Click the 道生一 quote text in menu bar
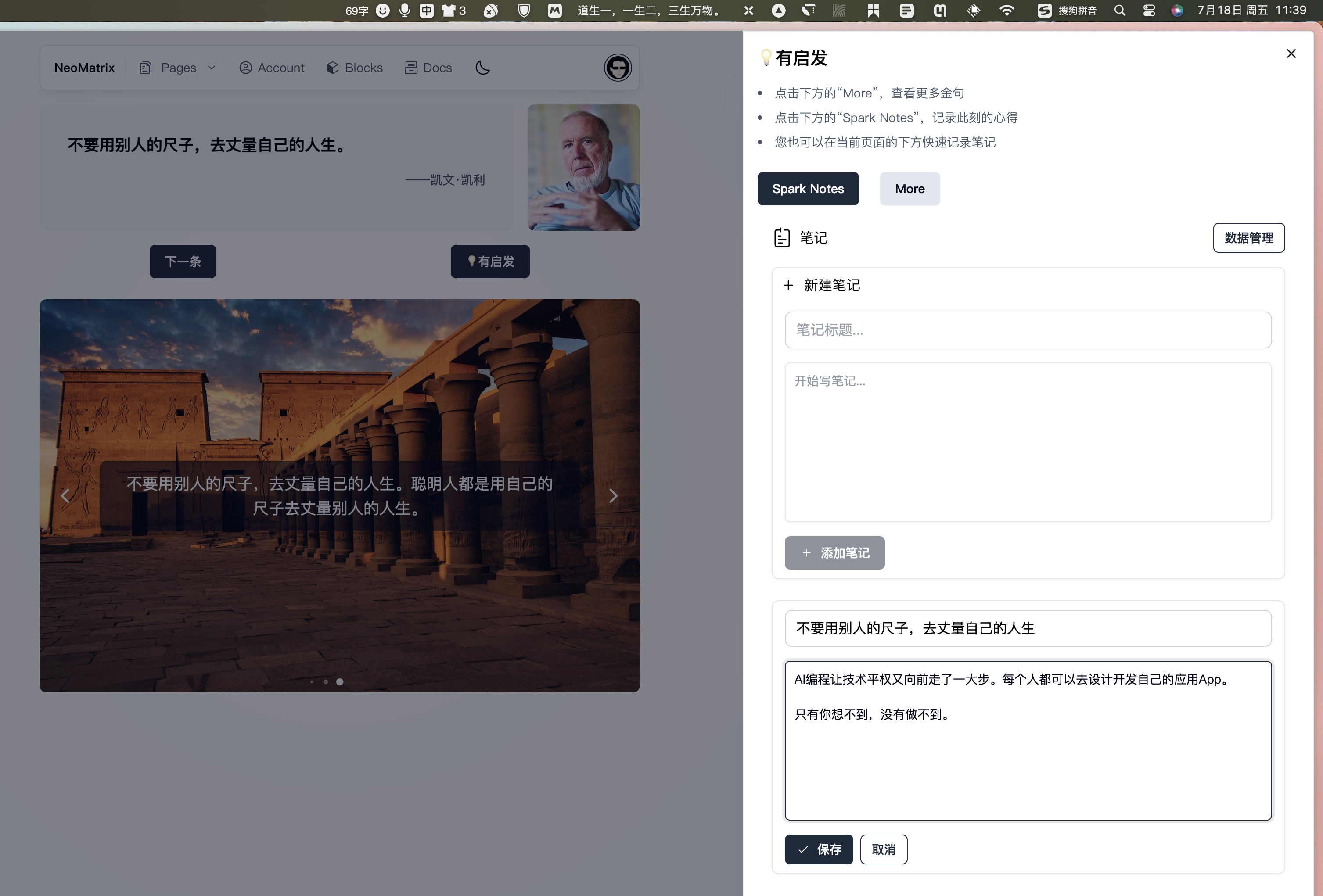The height and width of the screenshot is (896, 1323). (x=649, y=10)
